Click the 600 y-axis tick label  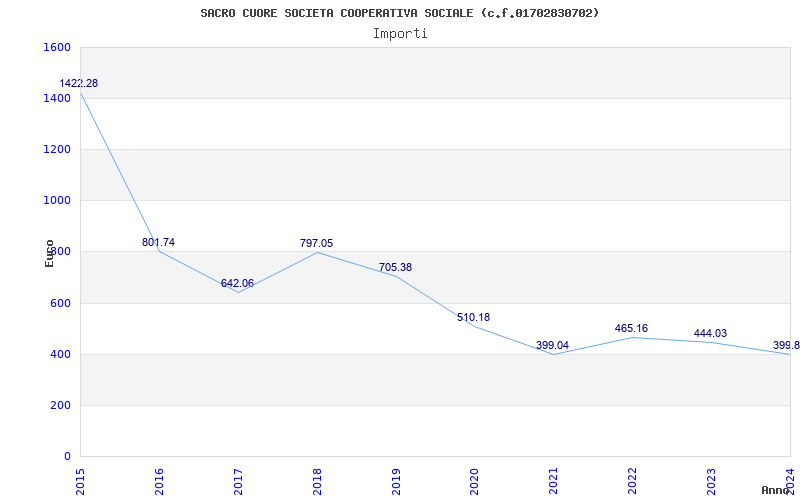[x=60, y=303]
